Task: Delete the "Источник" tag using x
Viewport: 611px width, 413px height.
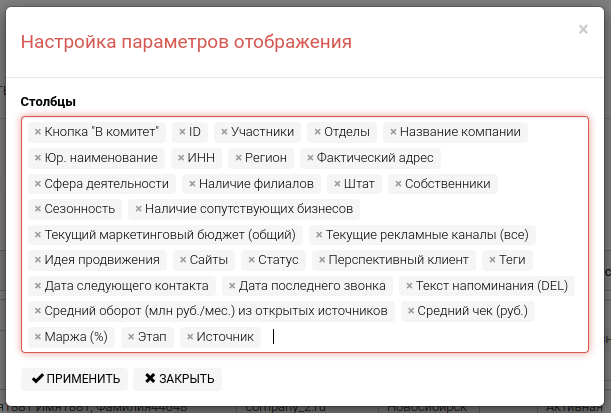Action: (189, 338)
